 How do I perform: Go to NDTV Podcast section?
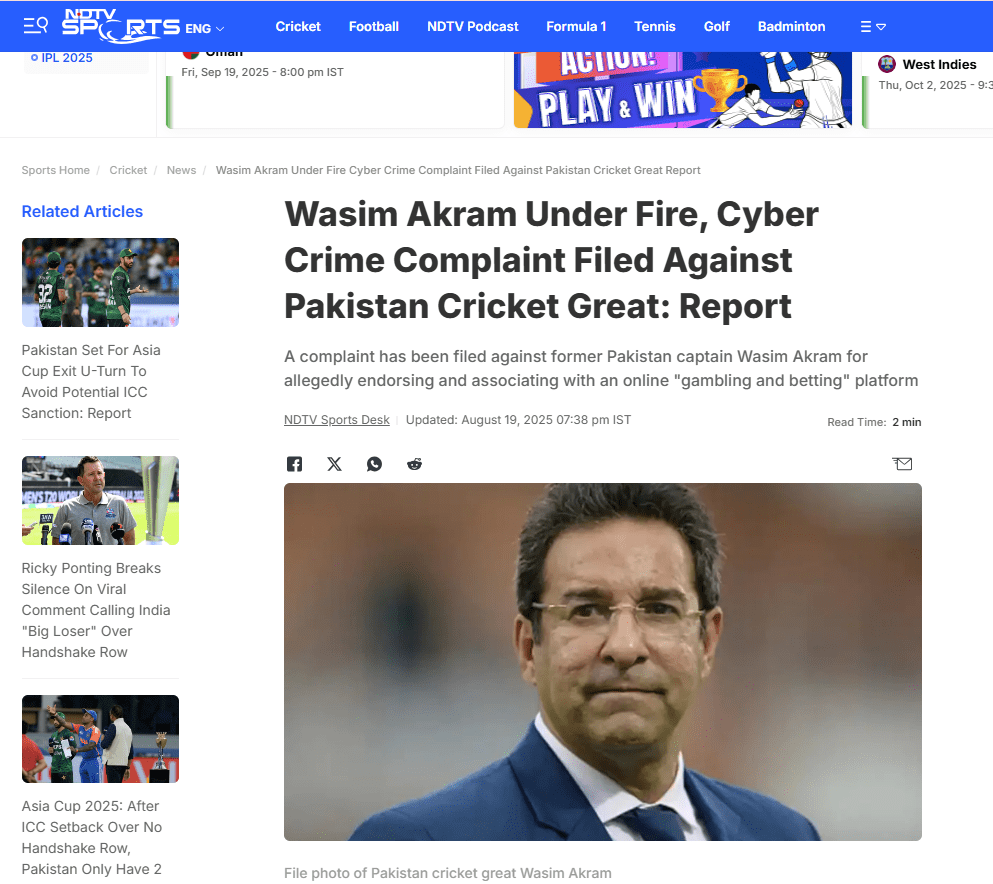(472, 27)
